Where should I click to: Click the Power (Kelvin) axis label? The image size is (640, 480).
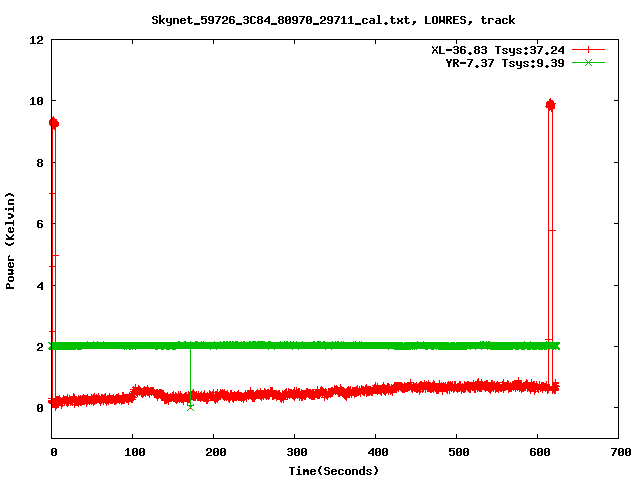coord(10,241)
